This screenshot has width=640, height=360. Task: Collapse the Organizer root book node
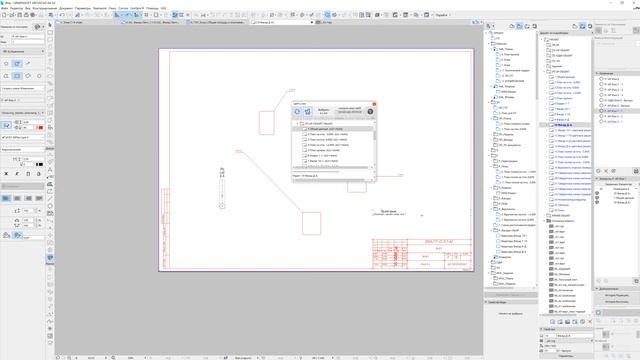click(542, 39)
